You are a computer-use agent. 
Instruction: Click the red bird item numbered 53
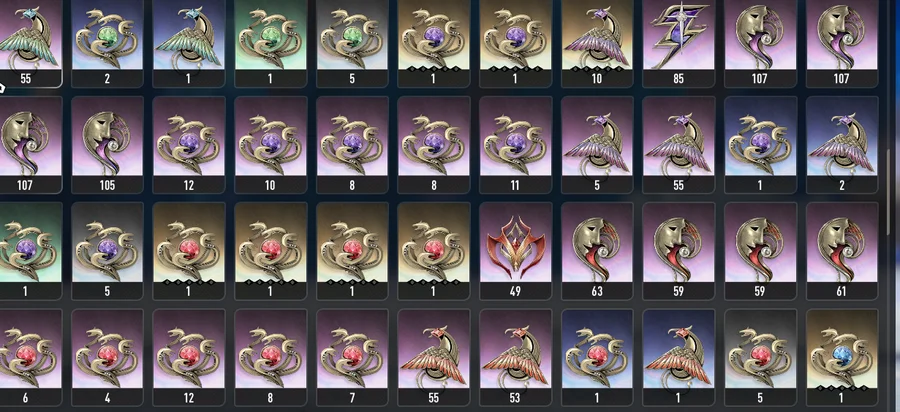(515, 357)
